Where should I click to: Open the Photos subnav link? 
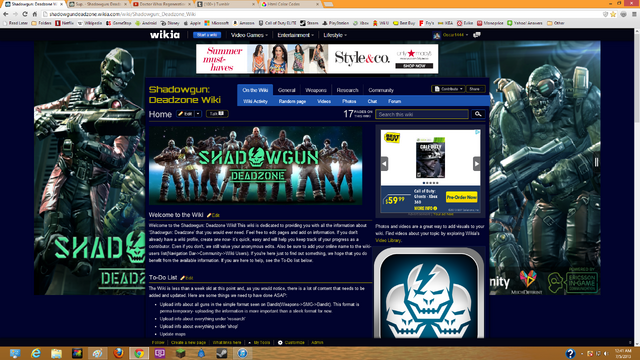point(349,101)
